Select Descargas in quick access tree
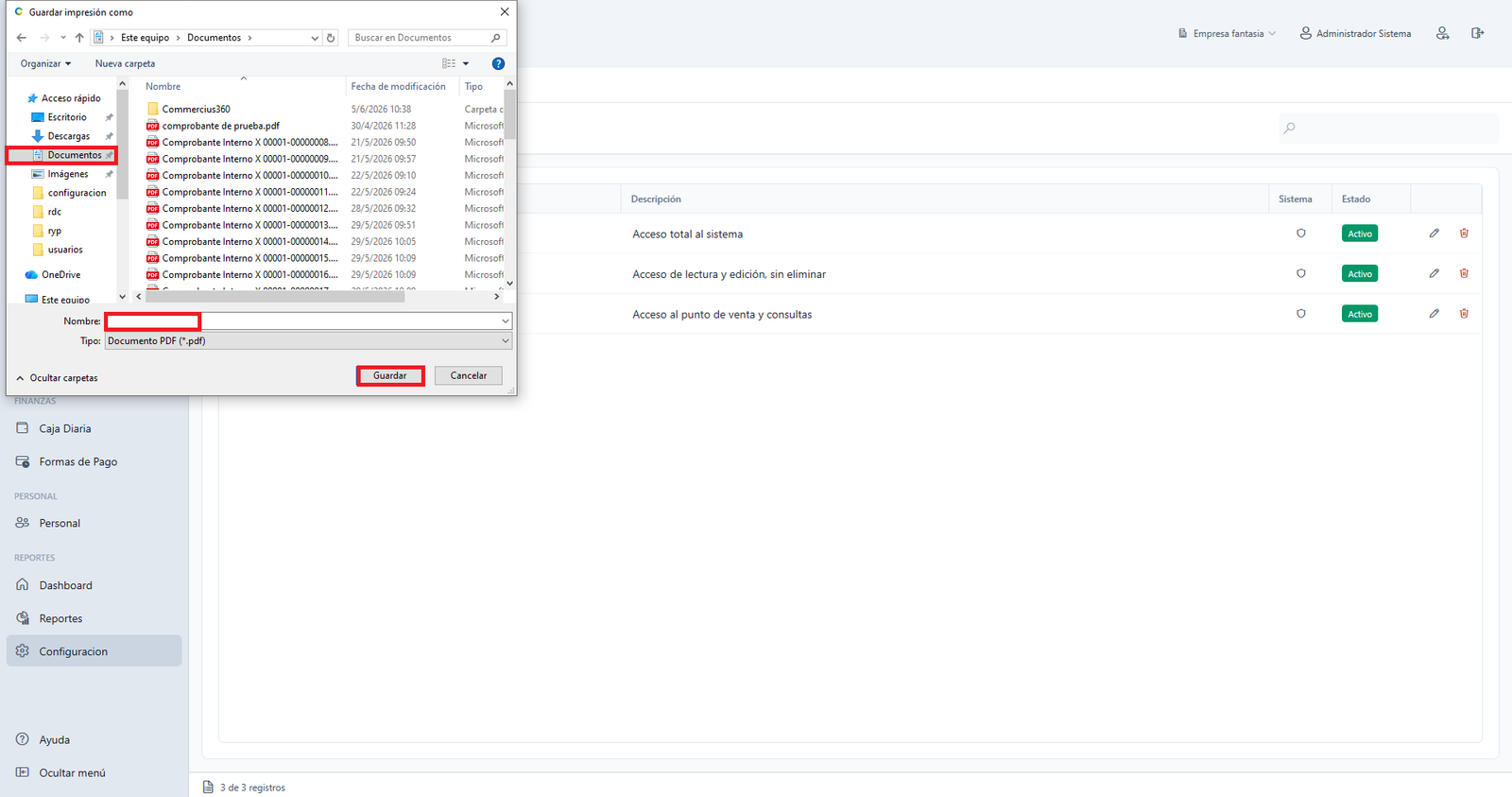Viewport: 1512px width, 797px height. [x=69, y=136]
